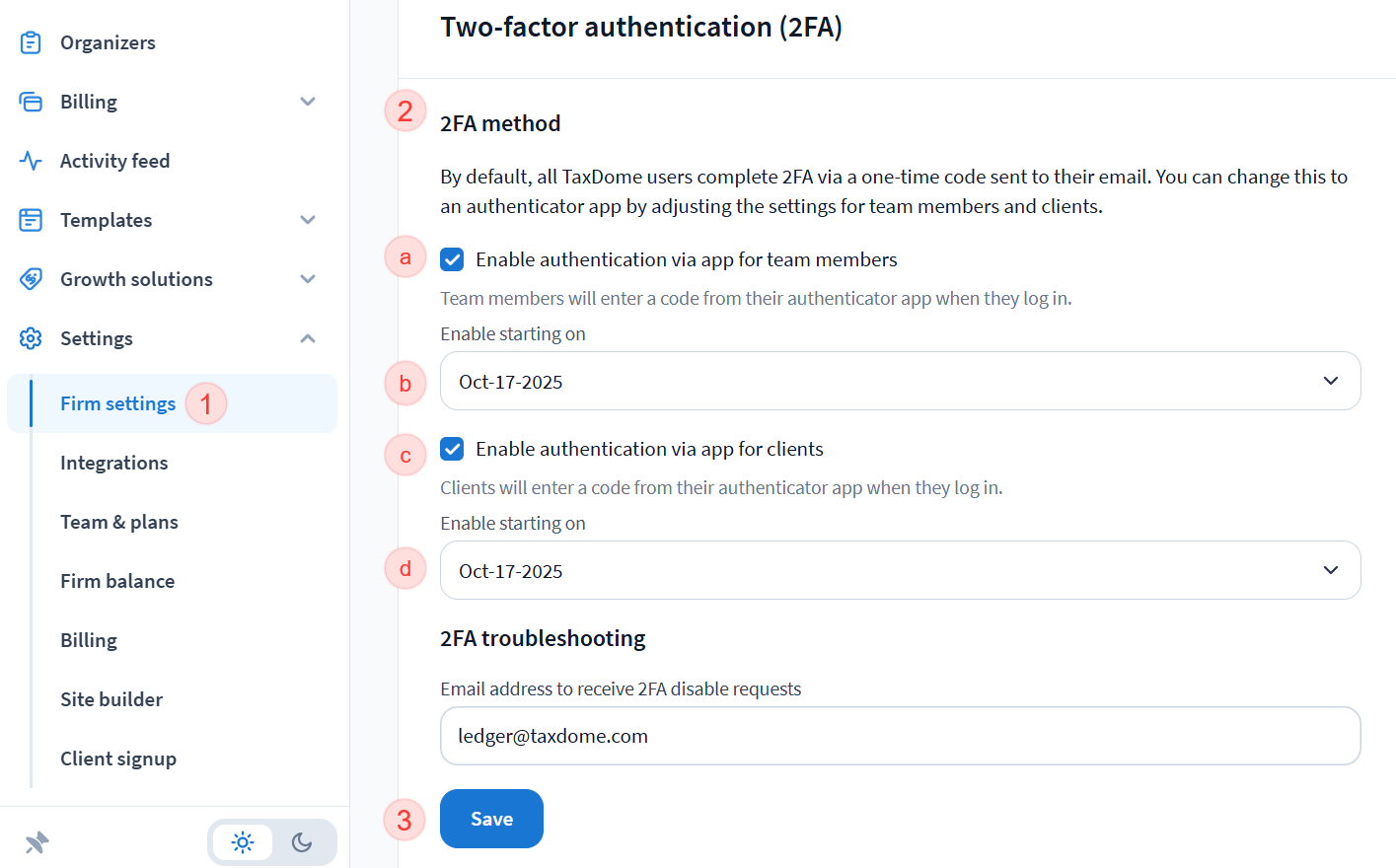
Task: Save the 2FA settings
Action: point(491,819)
